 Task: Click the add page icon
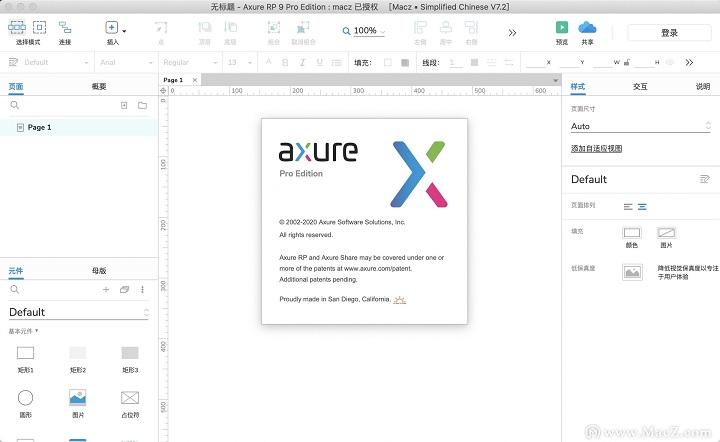tap(124, 105)
